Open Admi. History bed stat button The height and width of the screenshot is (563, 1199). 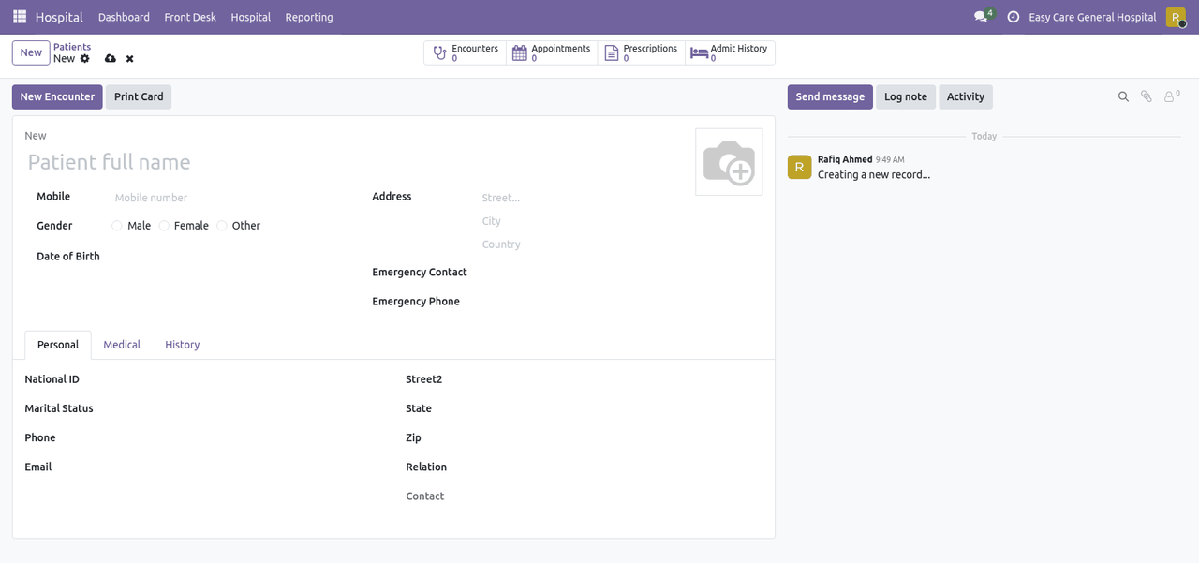pos(730,53)
